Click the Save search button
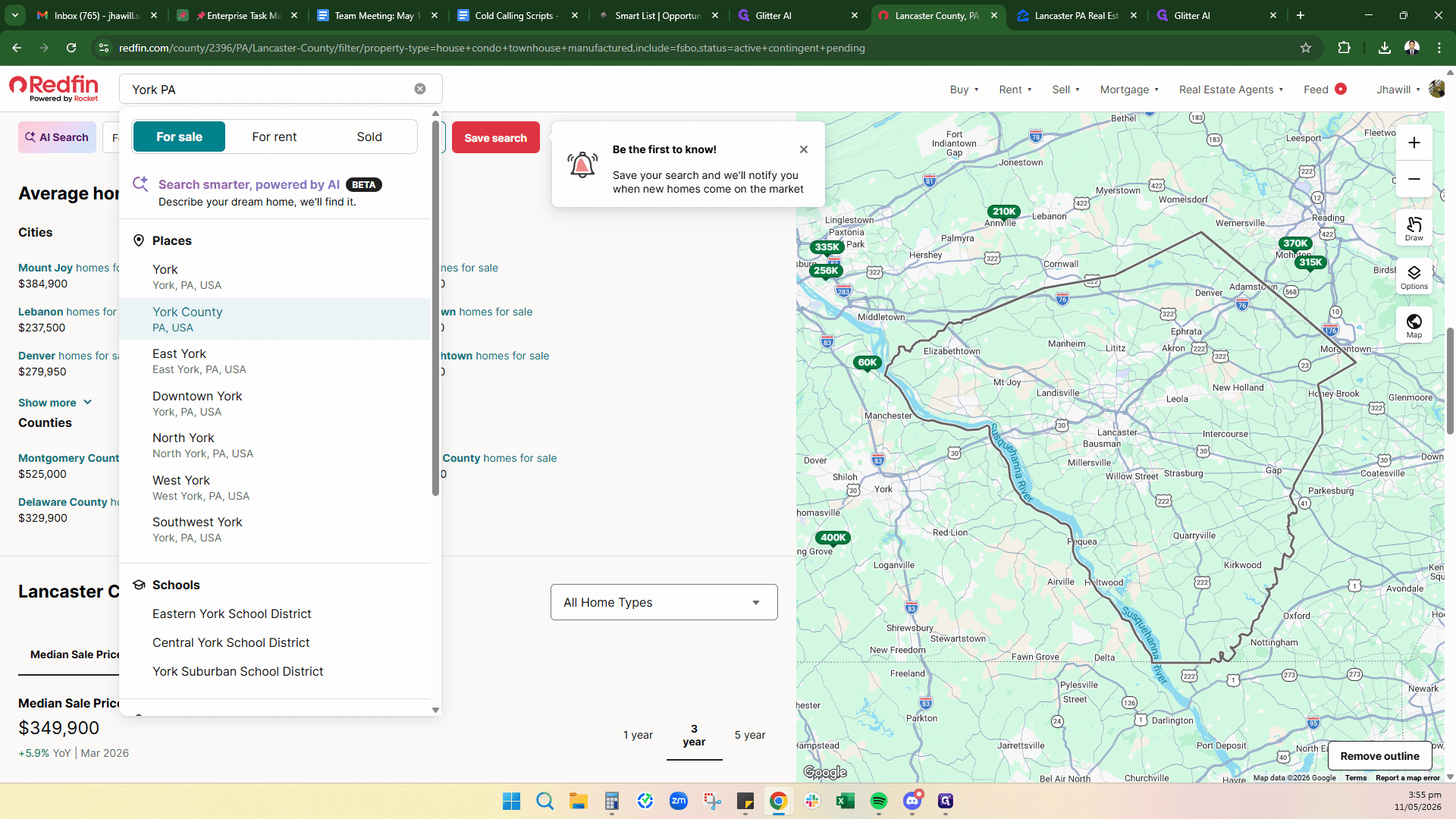 click(x=496, y=137)
